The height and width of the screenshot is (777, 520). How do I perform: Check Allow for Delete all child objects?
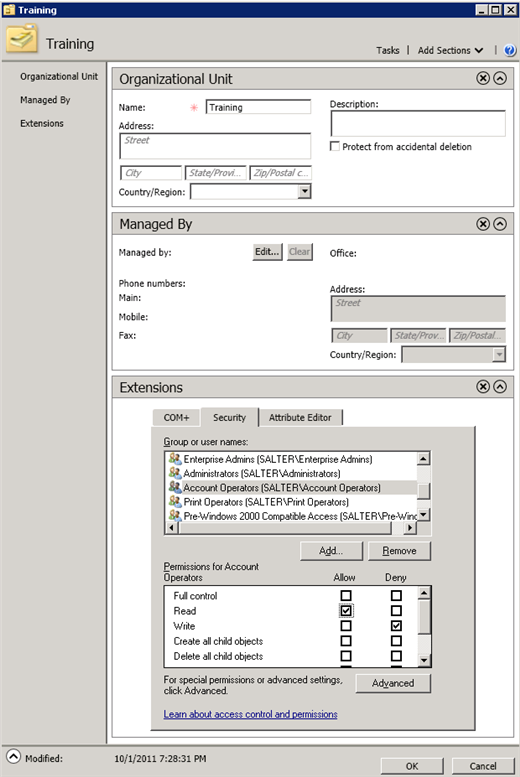click(346, 656)
